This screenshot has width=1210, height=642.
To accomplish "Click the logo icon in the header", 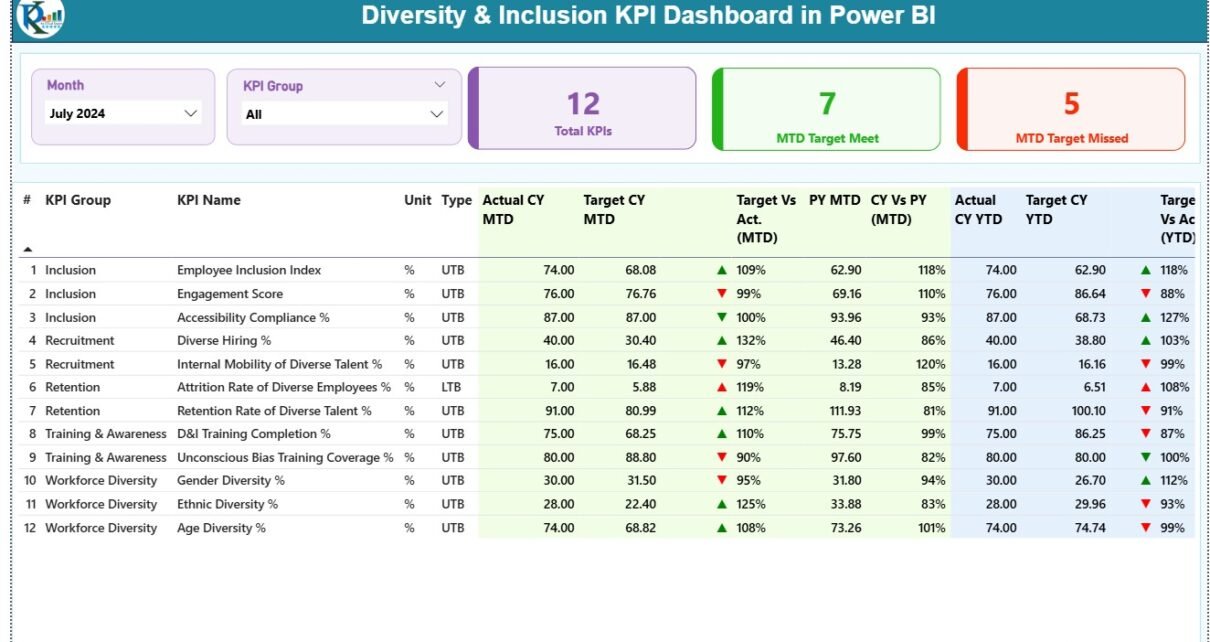I will pyautogui.click(x=40, y=17).
